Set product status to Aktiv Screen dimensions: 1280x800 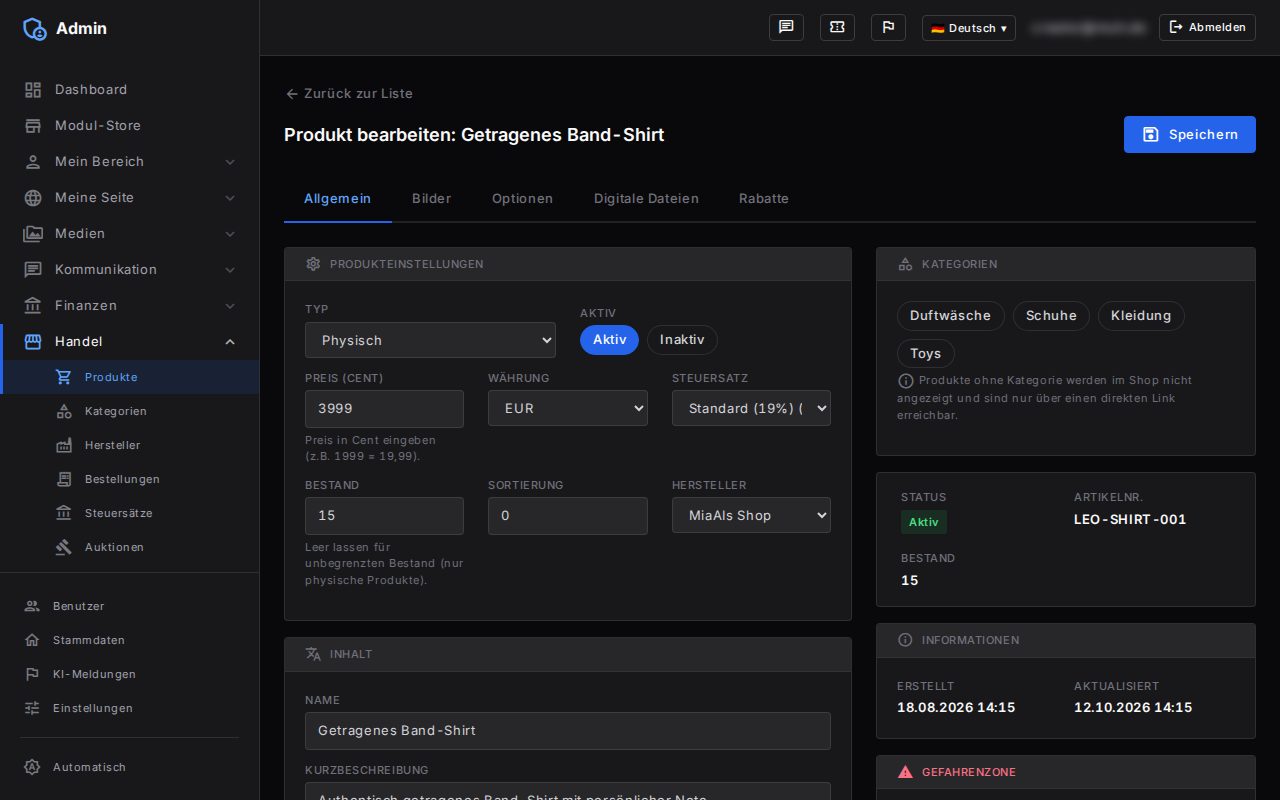[x=609, y=340]
